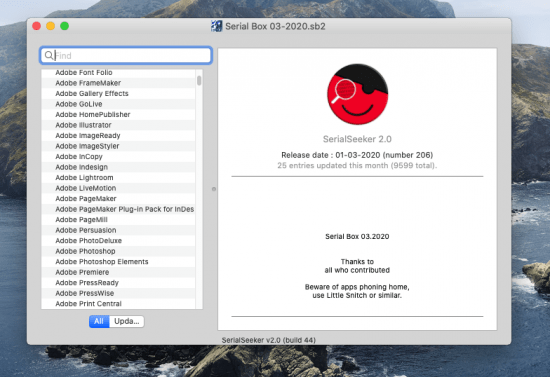Click the Release date line
Image resolution: width=550 pixels, height=377 pixels.
(x=357, y=155)
